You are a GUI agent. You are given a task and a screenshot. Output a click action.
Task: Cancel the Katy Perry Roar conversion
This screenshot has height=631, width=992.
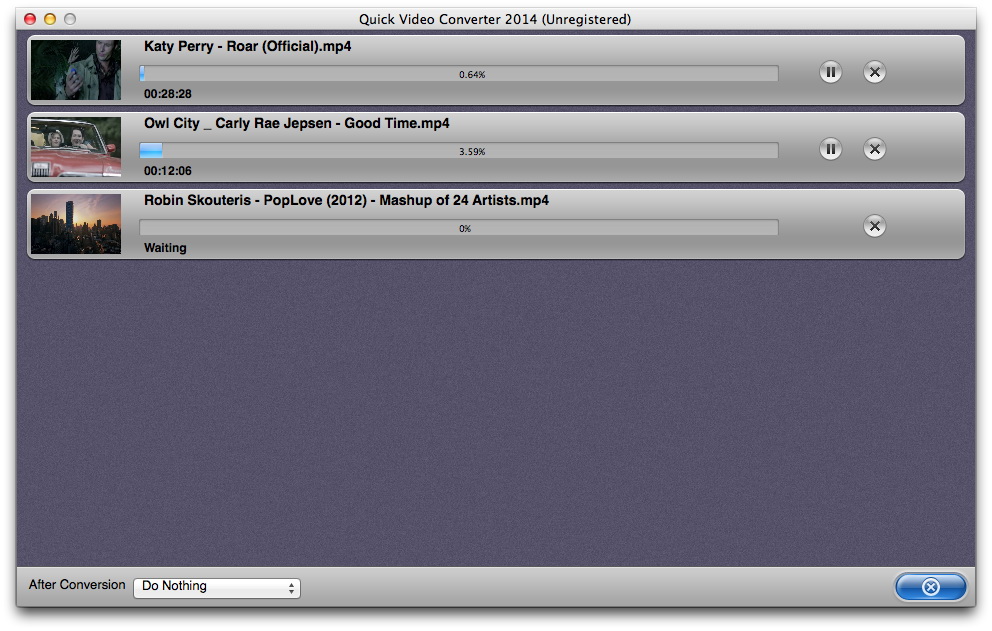[x=874, y=72]
